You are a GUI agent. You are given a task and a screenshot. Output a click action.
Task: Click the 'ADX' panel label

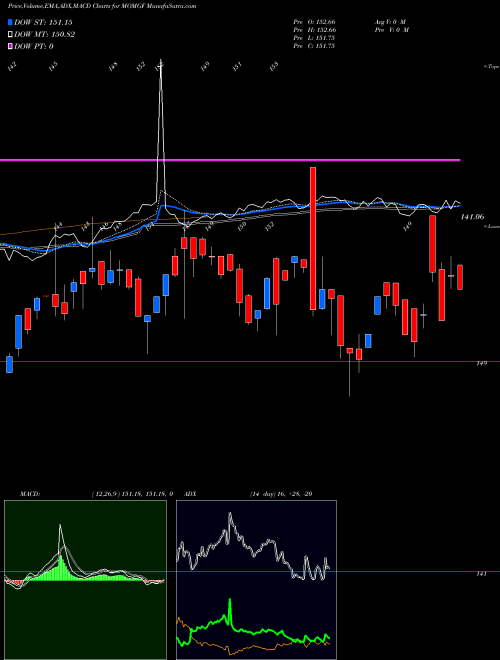(x=190, y=493)
